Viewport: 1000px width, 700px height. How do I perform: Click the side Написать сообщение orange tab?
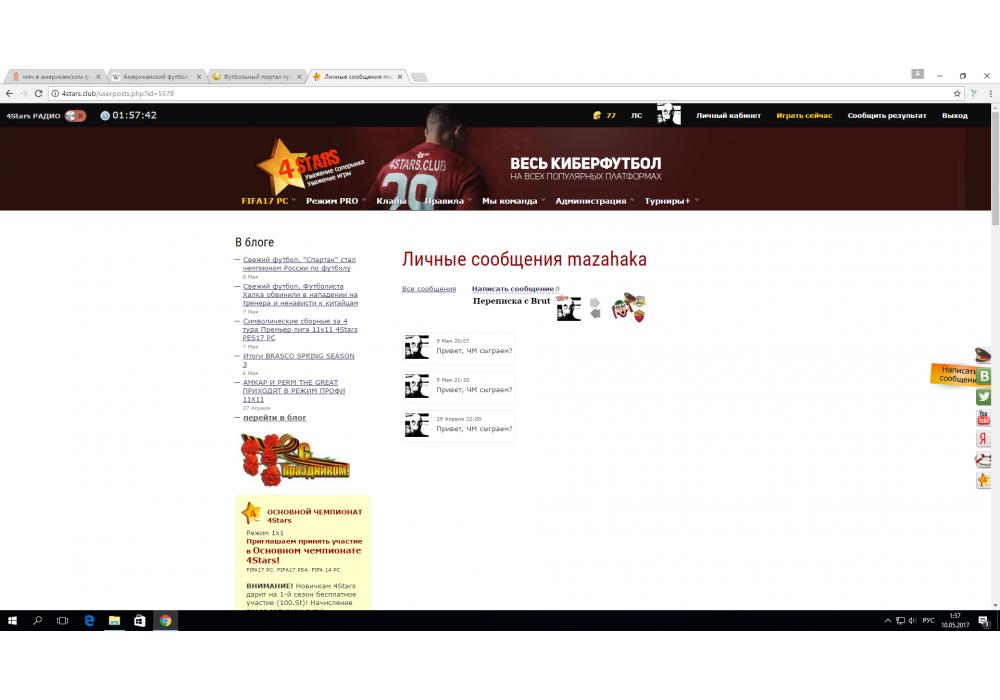[x=953, y=374]
